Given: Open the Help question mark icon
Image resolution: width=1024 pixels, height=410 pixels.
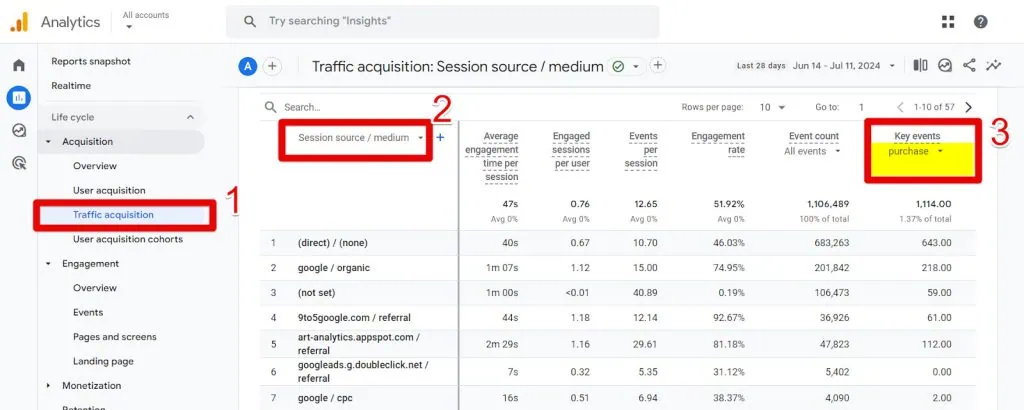Looking at the screenshot, I should 980,22.
